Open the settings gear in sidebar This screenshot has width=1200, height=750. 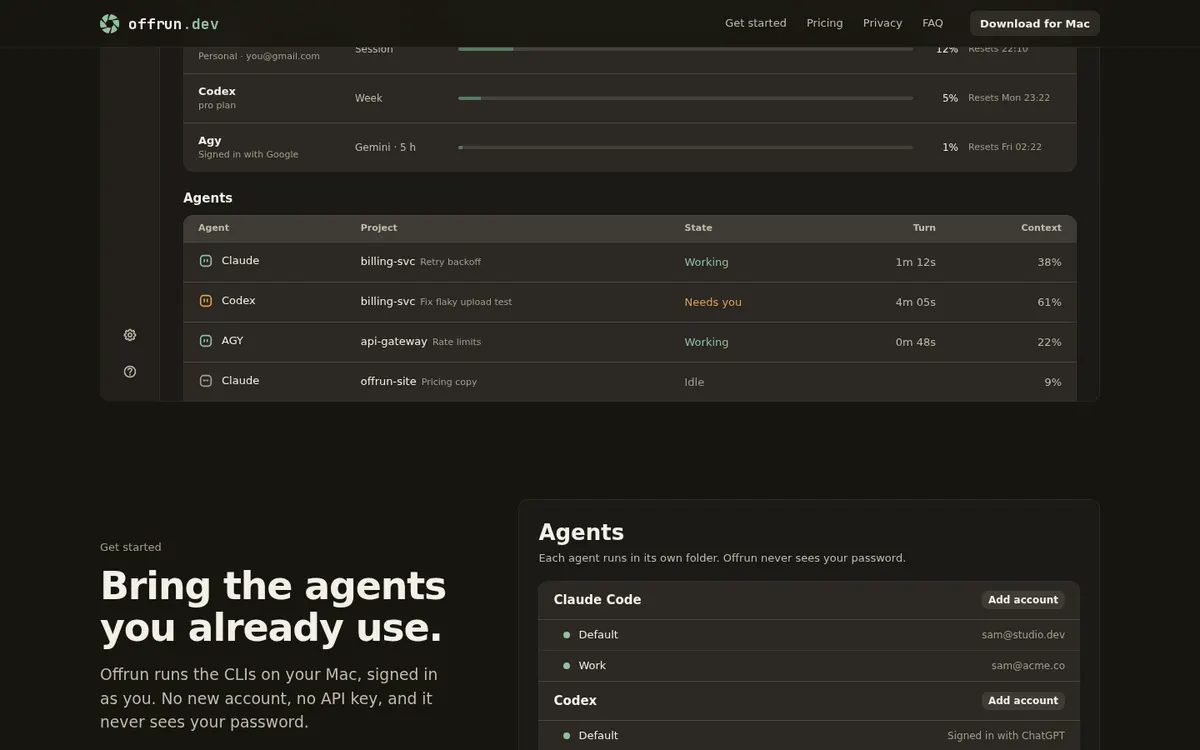tap(130, 335)
